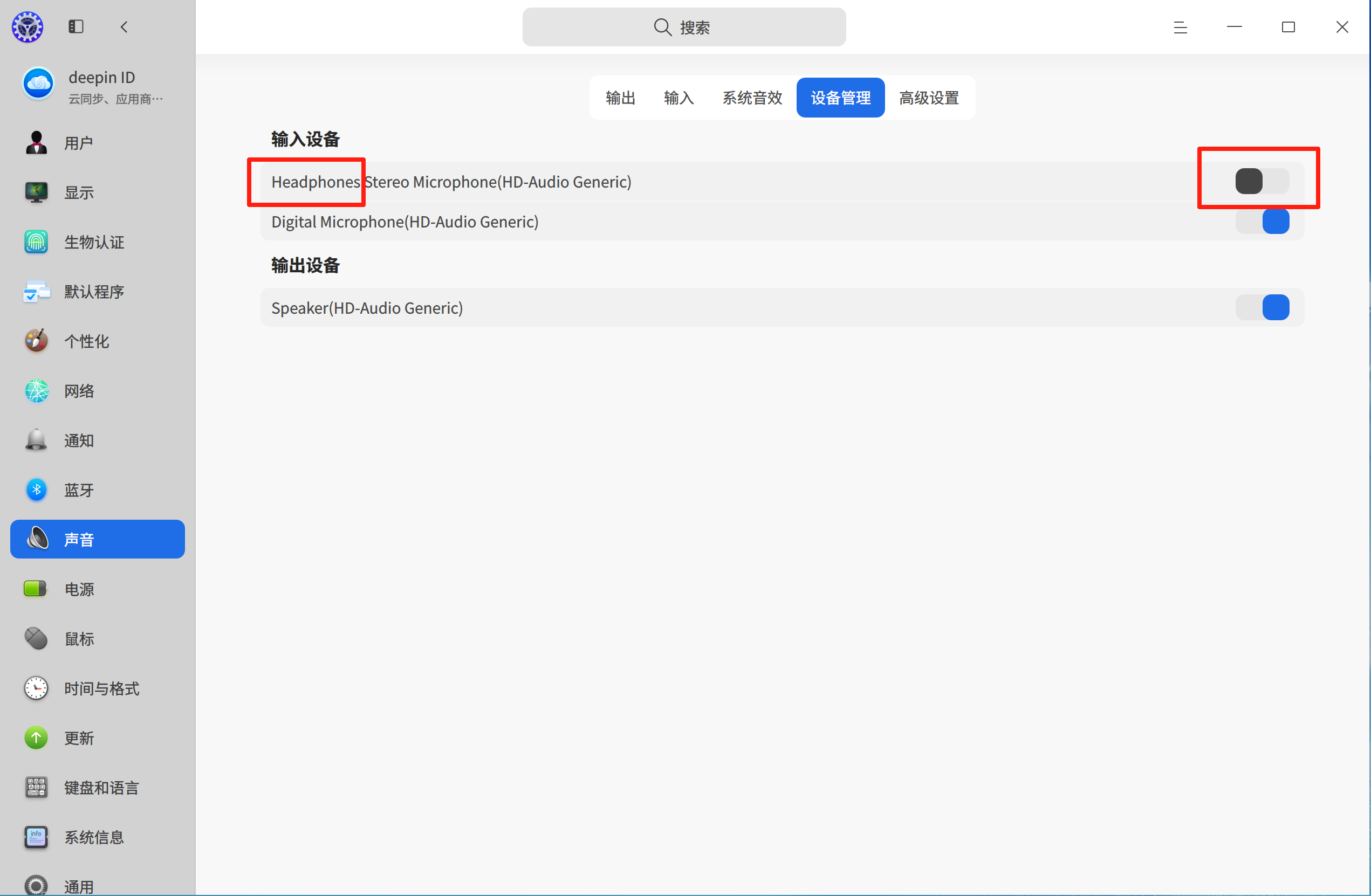
Task: Open the hamburger main menu
Action: pyautogui.click(x=1180, y=27)
